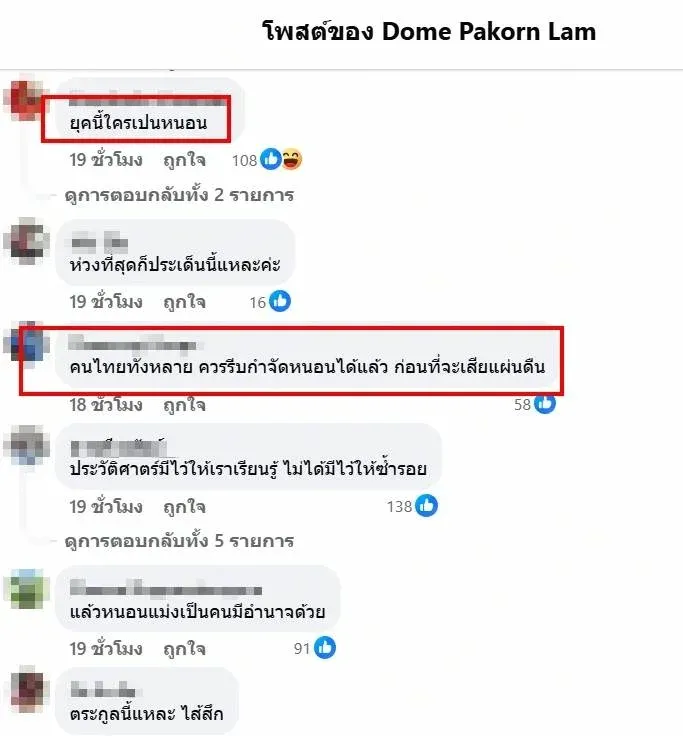Click ถูกใจ under the 18 ชั่วโมง comment
This screenshot has height=736, width=683.
point(184,405)
